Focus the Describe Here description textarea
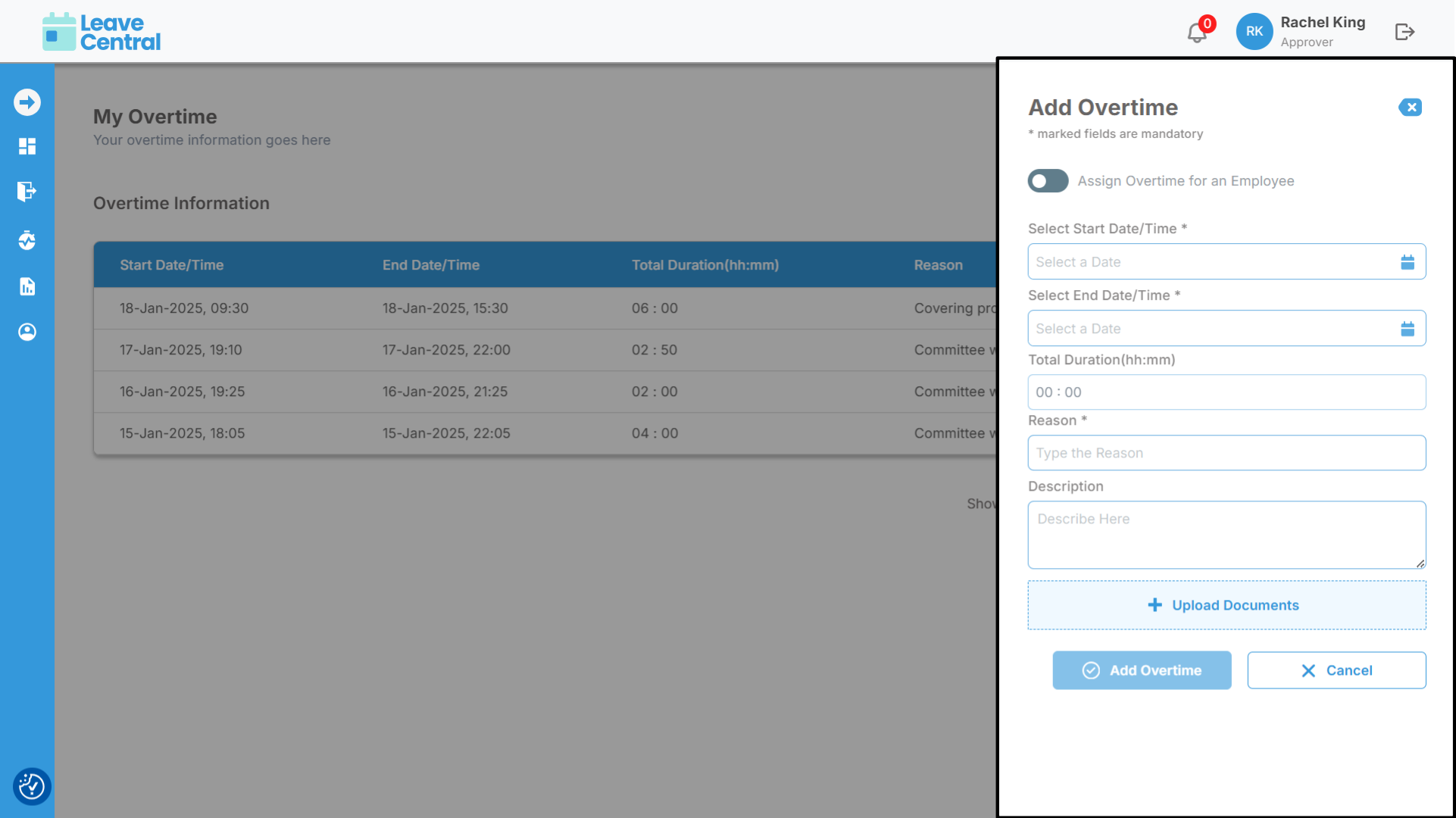1456x818 pixels. [1226, 535]
